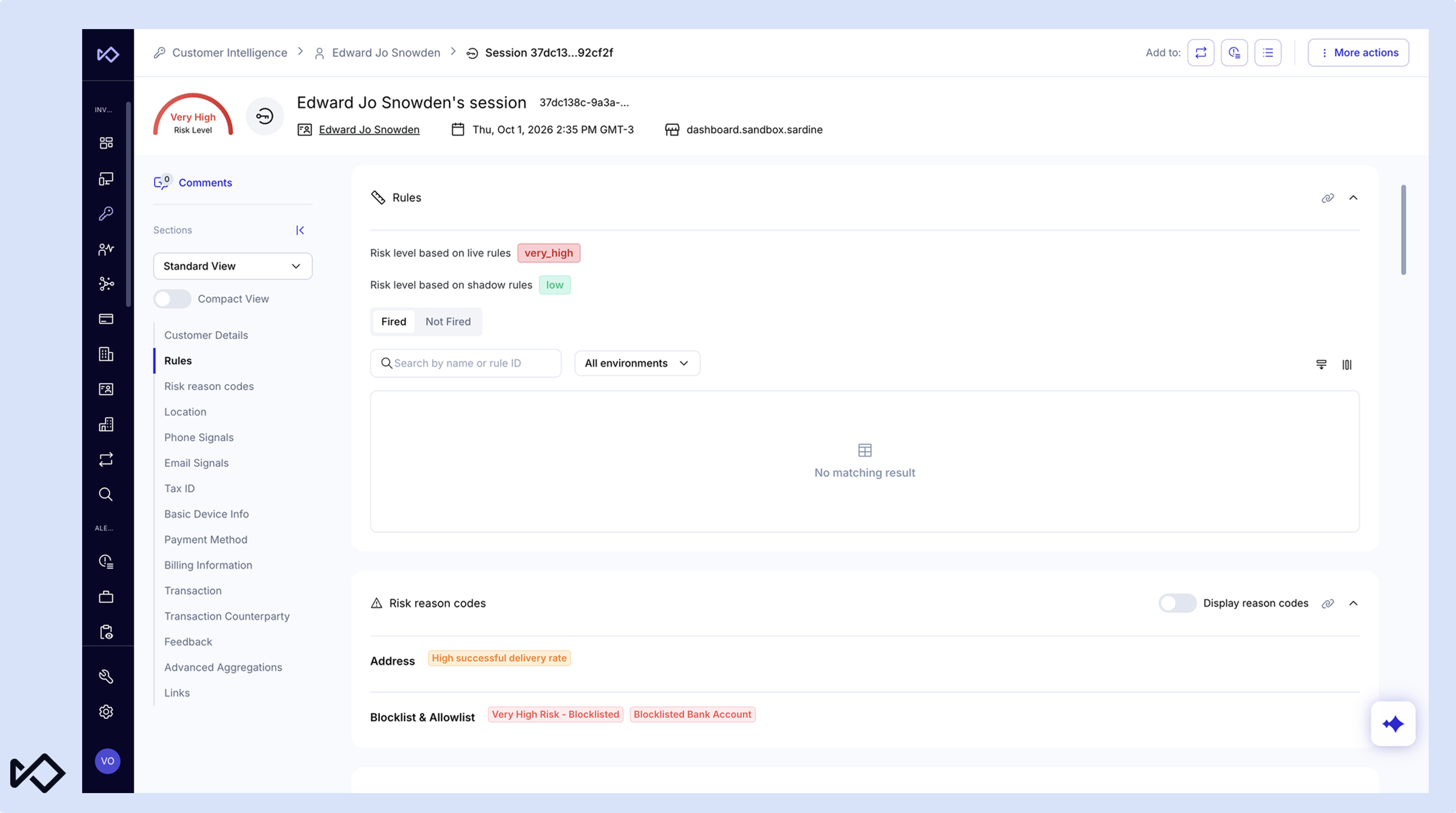The width and height of the screenshot is (1456, 813).
Task: Add session to transfers via arrows icon
Action: click(1200, 53)
